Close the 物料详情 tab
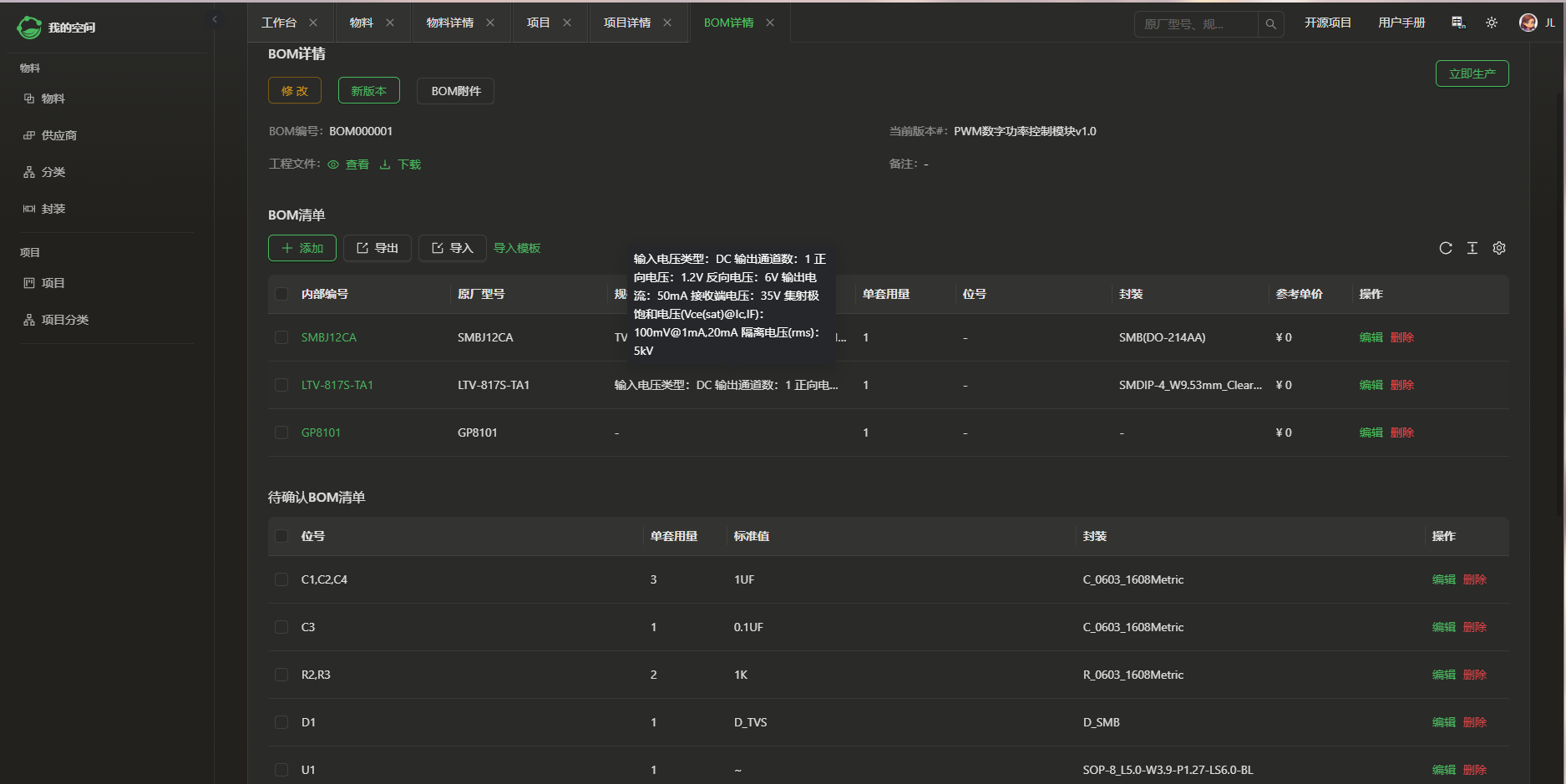The image size is (1566, 784). click(x=490, y=23)
